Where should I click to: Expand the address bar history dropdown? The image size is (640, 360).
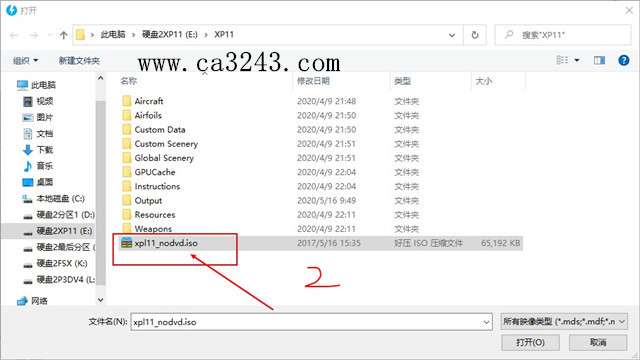coord(452,35)
